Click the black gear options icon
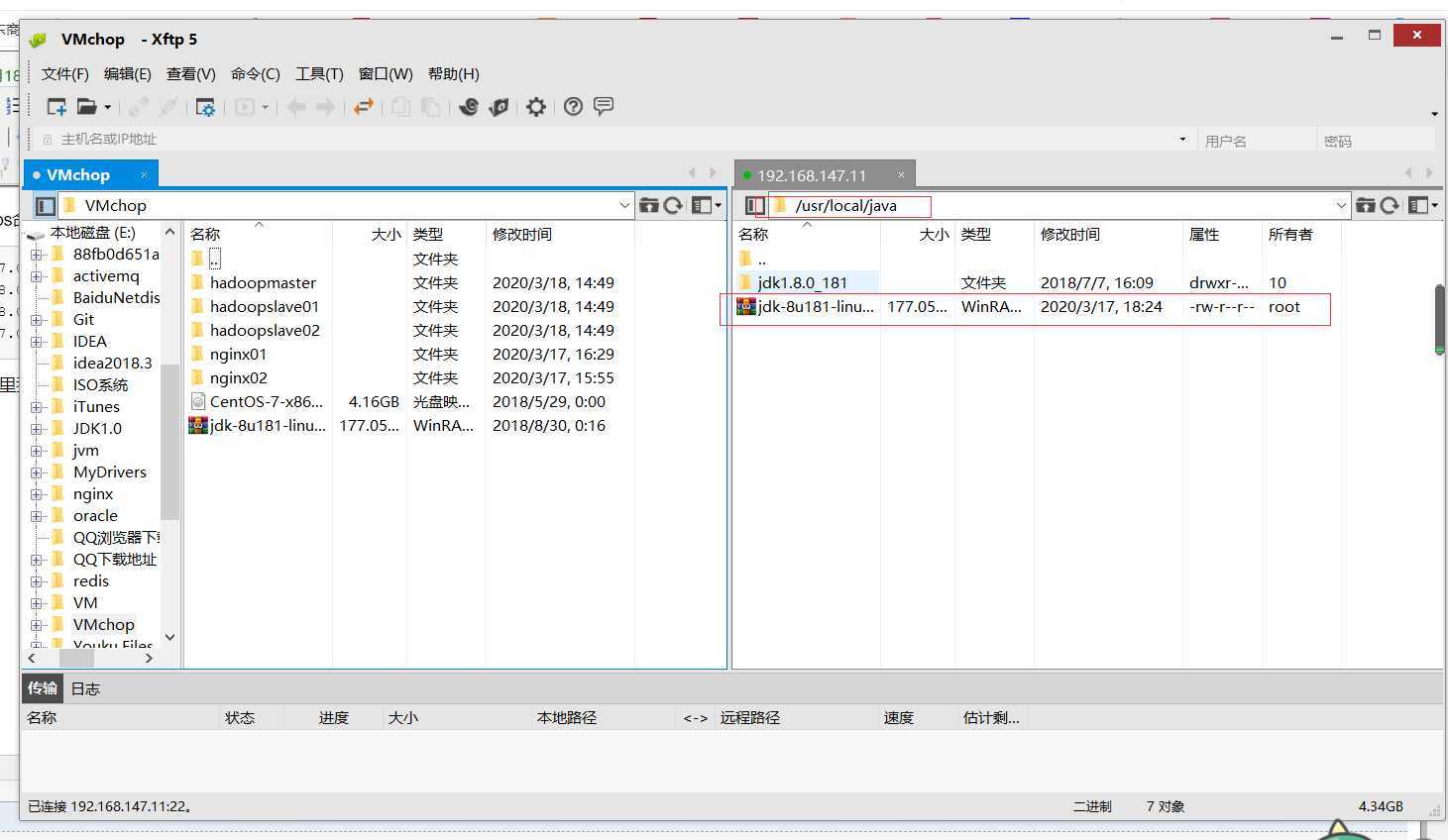 [x=536, y=107]
